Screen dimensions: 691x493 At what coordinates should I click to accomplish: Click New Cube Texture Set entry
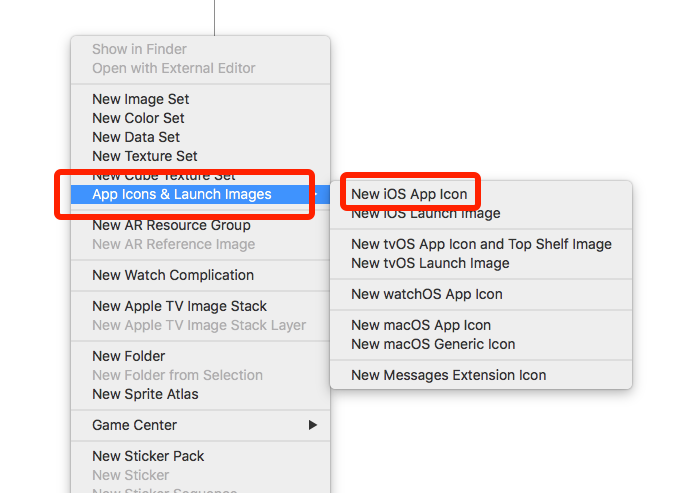201,176
